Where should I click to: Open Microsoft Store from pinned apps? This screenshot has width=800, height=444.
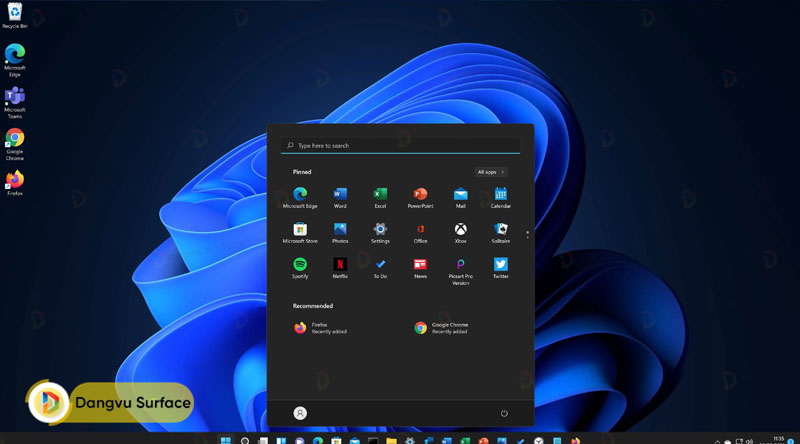tap(300, 230)
